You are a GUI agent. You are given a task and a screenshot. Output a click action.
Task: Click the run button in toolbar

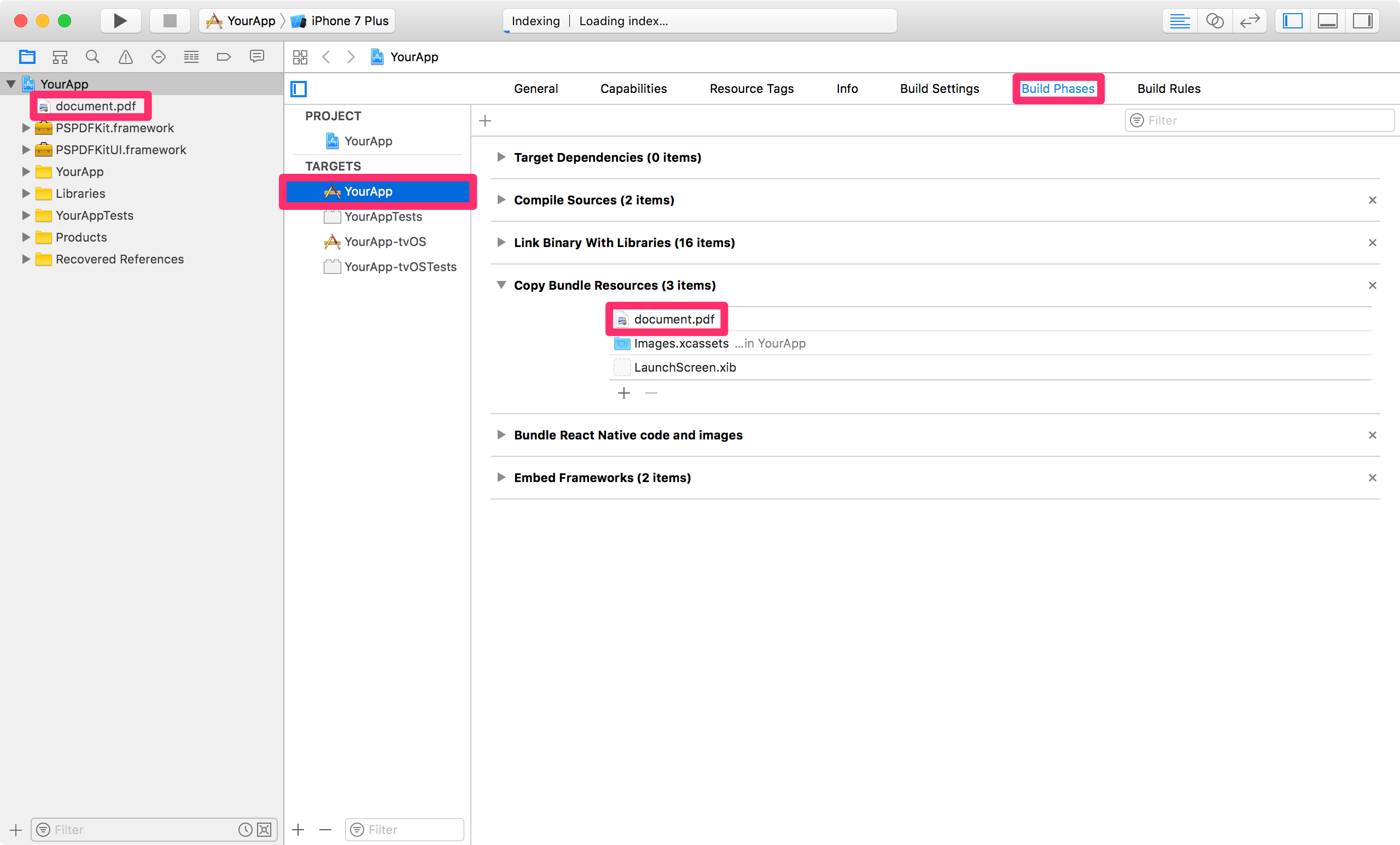tap(117, 19)
